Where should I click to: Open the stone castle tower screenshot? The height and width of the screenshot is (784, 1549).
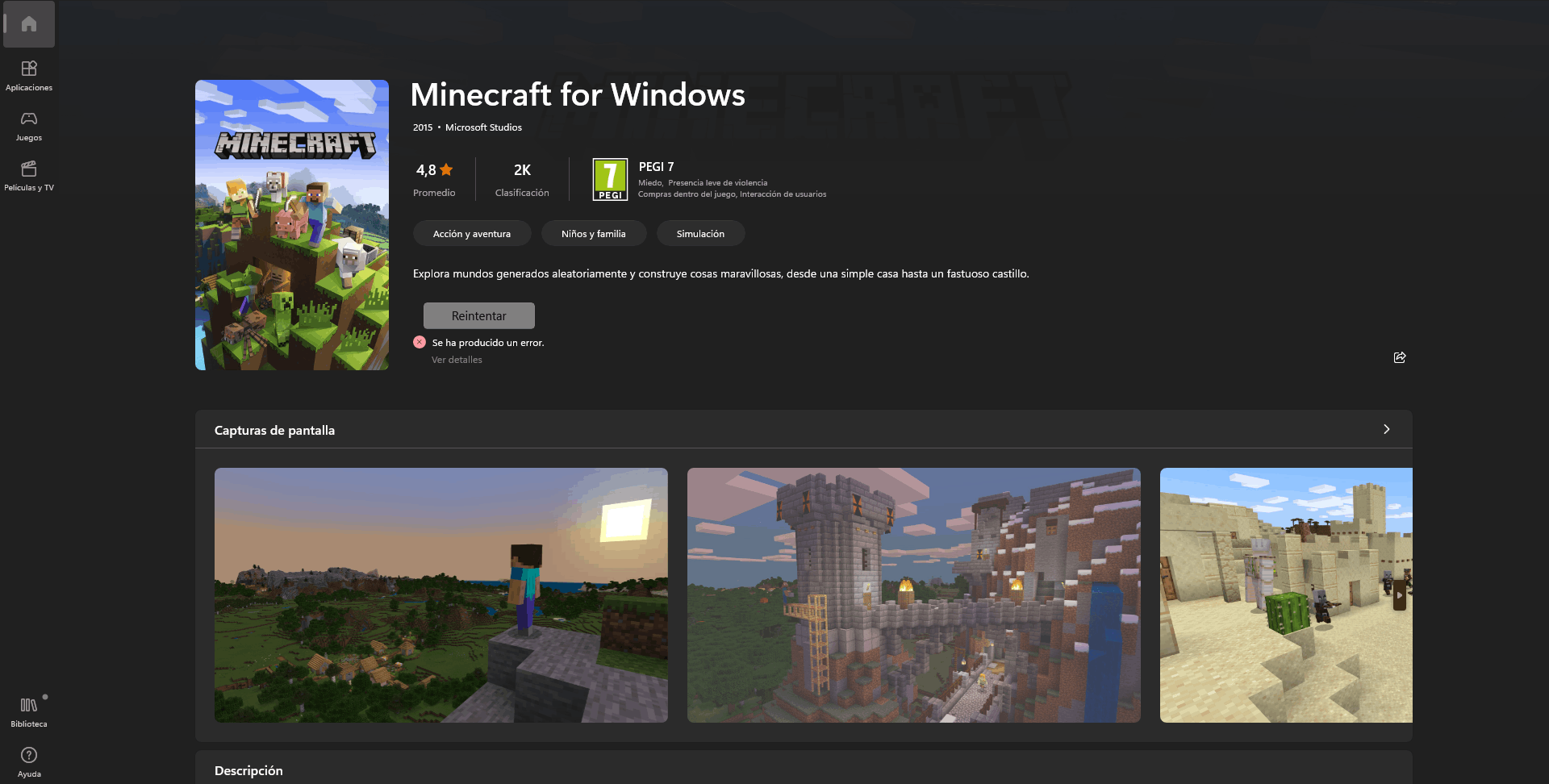coord(914,595)
